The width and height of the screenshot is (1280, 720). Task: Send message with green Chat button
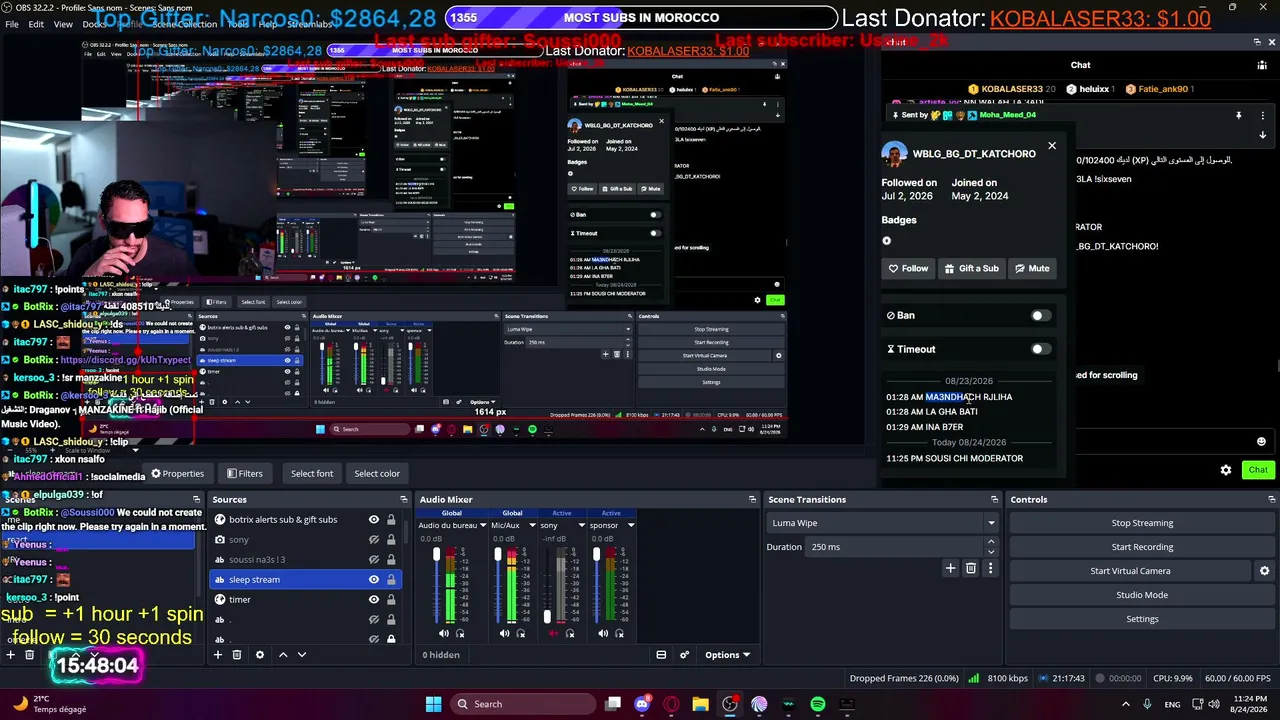(x=1258, y=470)
